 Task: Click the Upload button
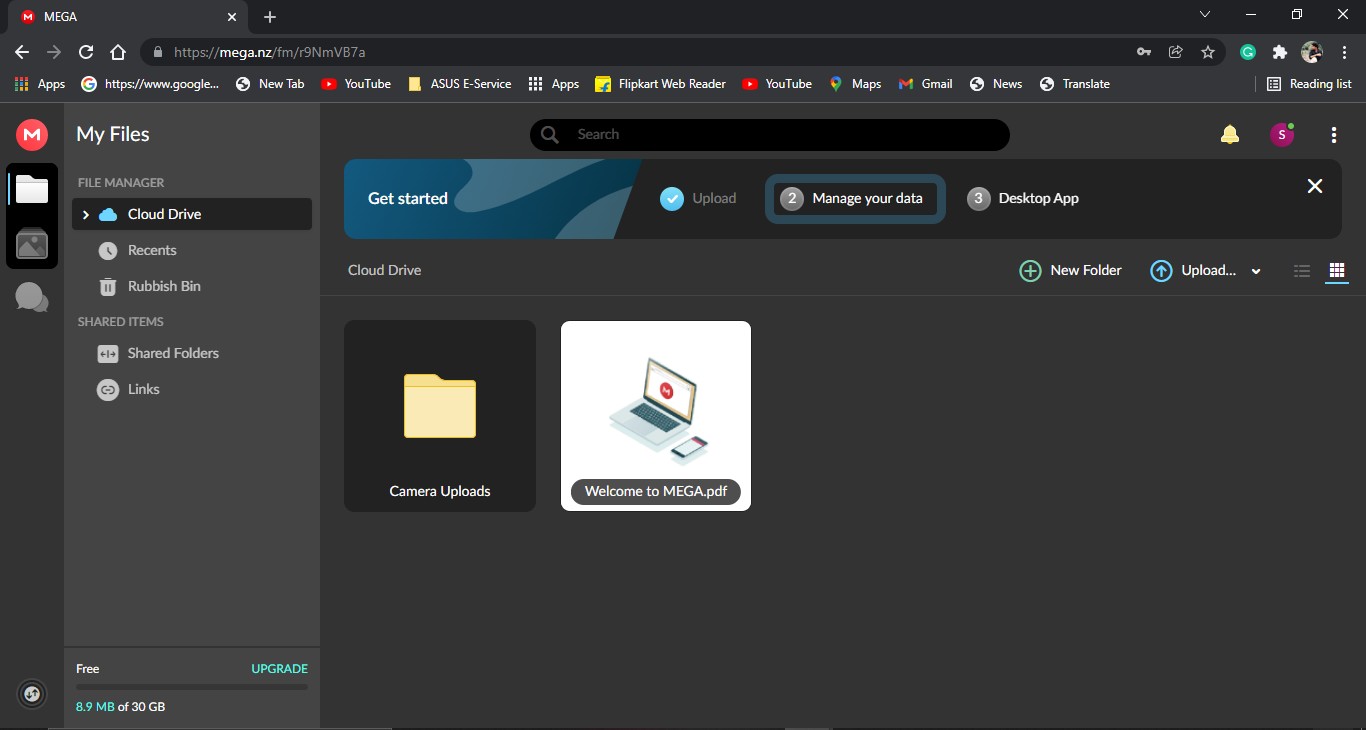point(1193,271)
